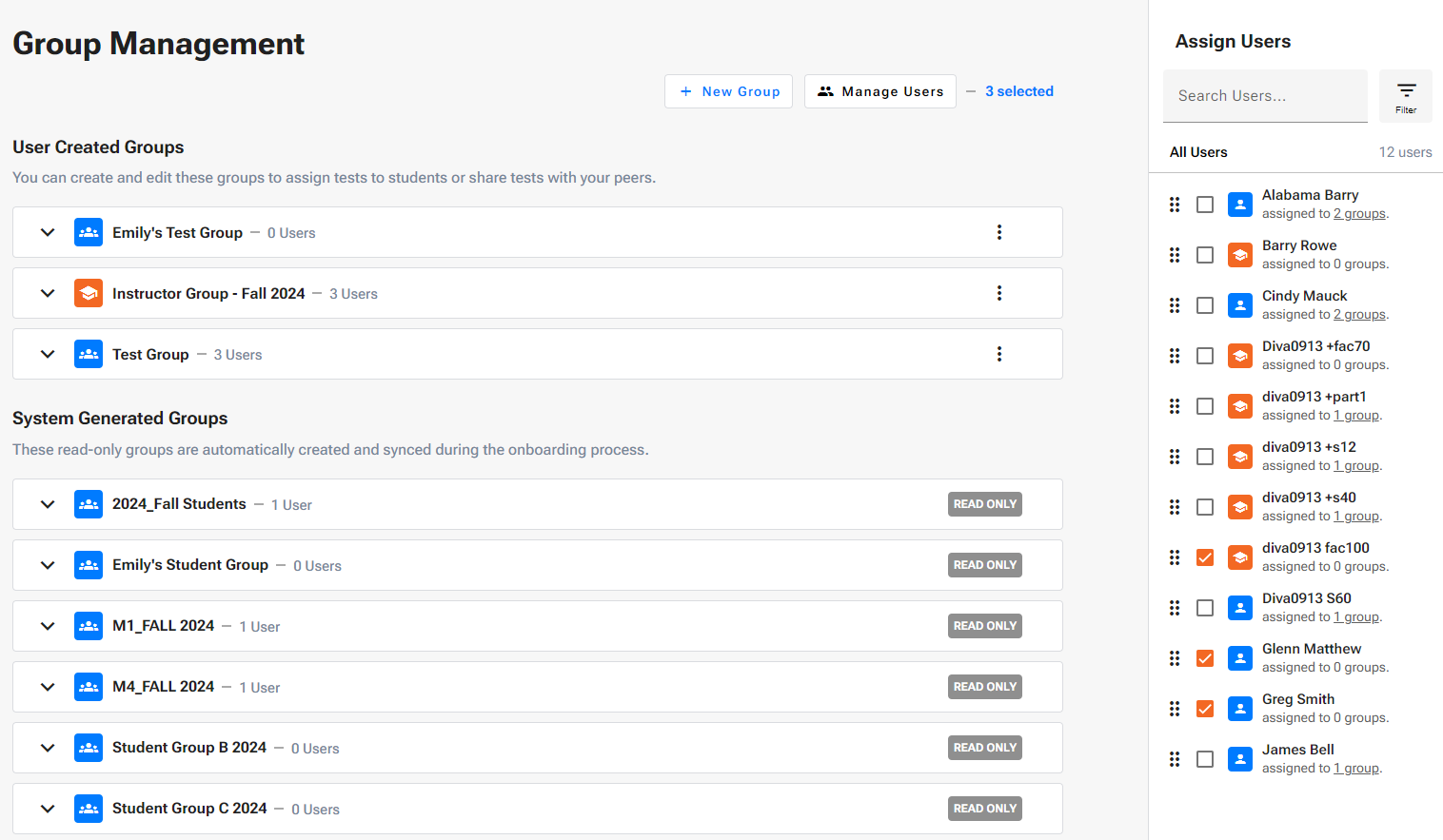Open the Filter icon in Assign Users
This screenshot has height=840, width=1443.
1406,95
